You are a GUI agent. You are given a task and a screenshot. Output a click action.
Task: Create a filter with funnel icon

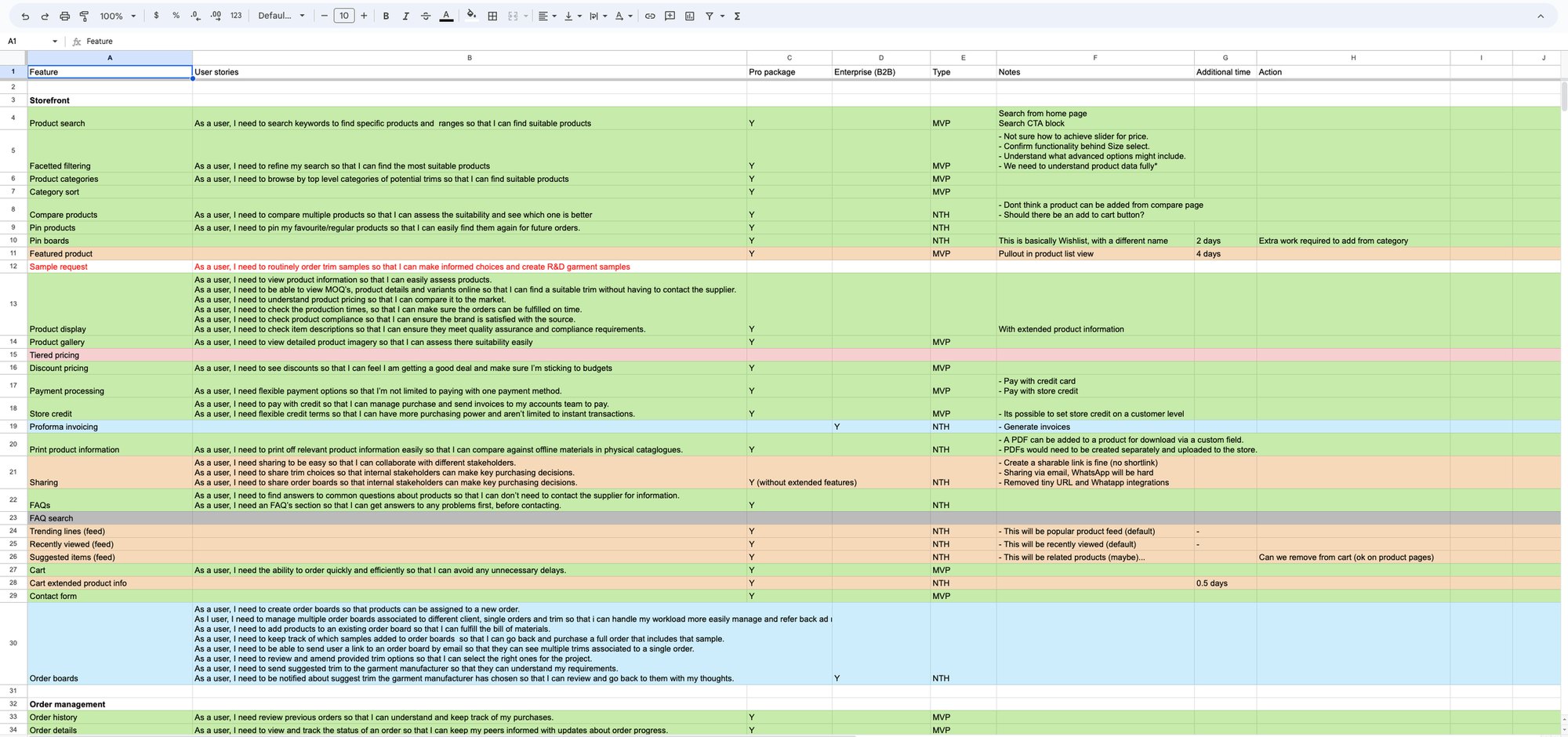[710, 16]
